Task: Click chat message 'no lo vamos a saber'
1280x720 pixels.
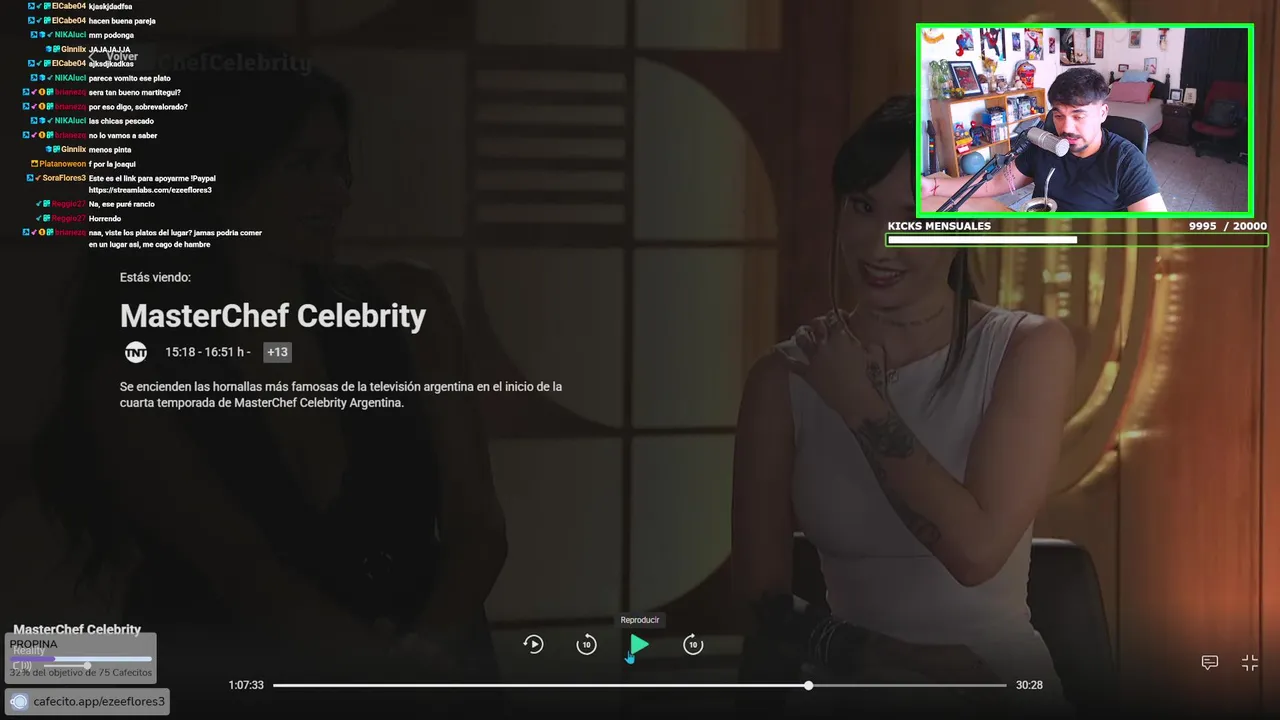Action: (123, 135)
